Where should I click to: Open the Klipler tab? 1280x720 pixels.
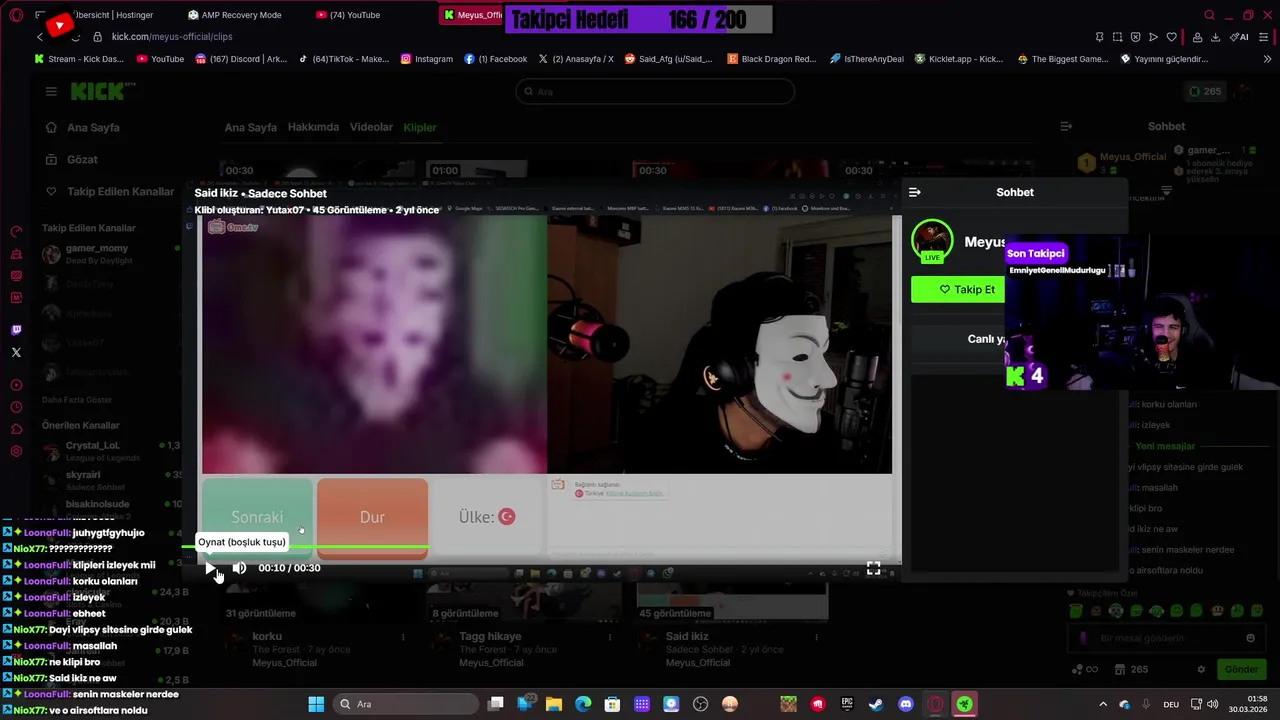[x=420, y=128]
